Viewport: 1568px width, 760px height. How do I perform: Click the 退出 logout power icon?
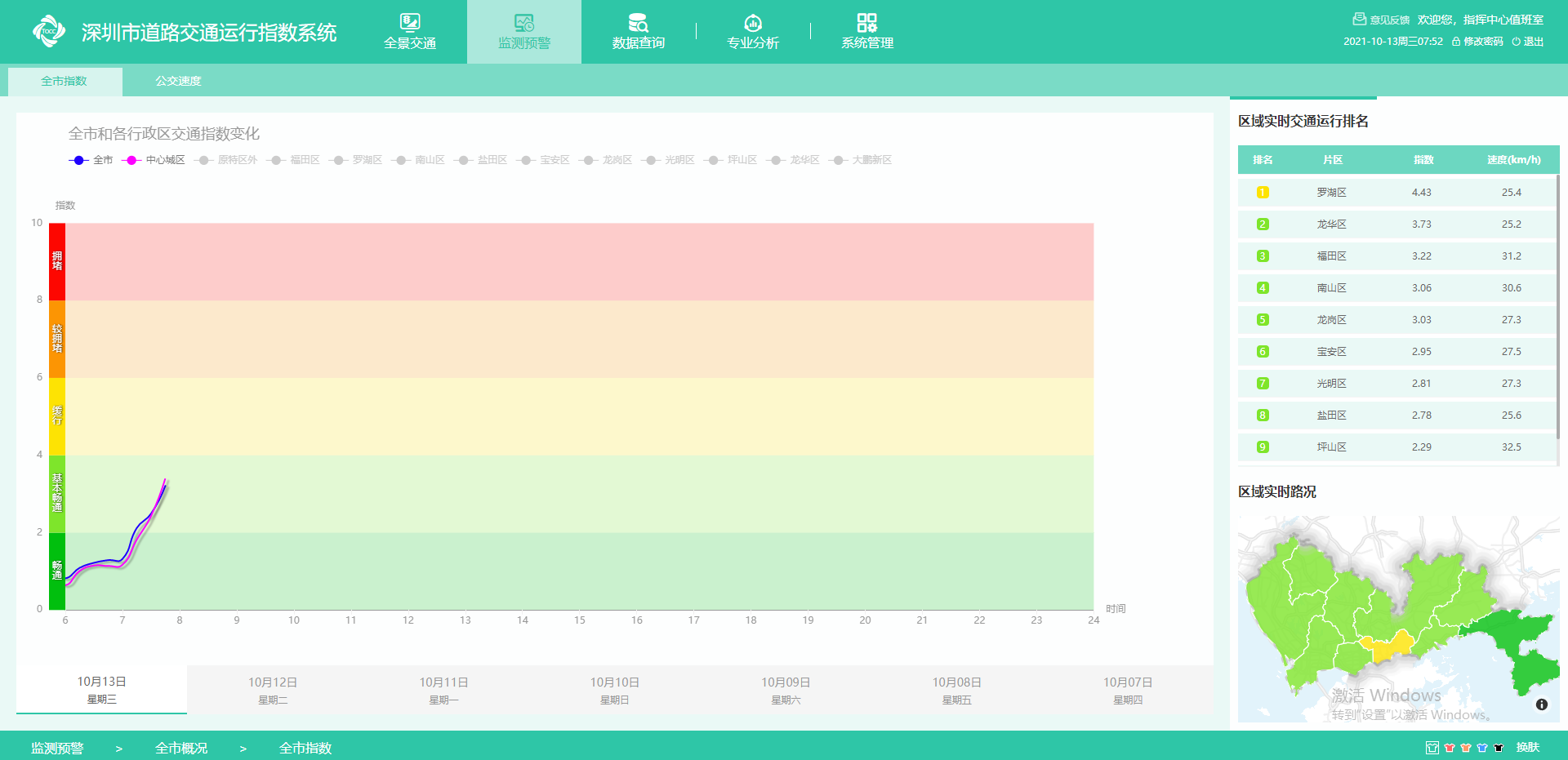click(1516, 42)
